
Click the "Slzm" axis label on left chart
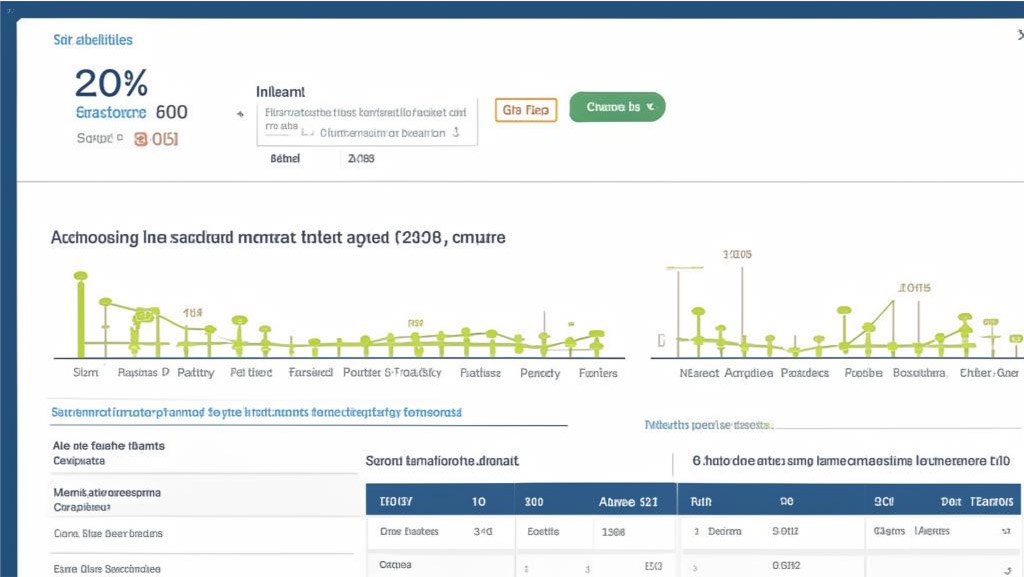pos(85,373)
